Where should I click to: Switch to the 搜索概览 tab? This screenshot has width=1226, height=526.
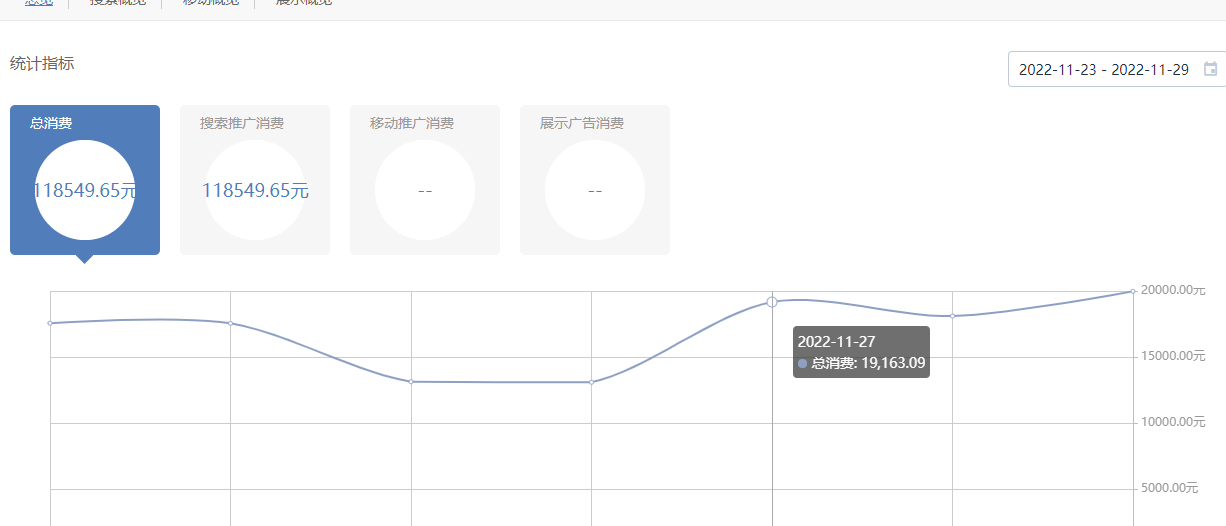pyautogui.click(x=117, y=3)
